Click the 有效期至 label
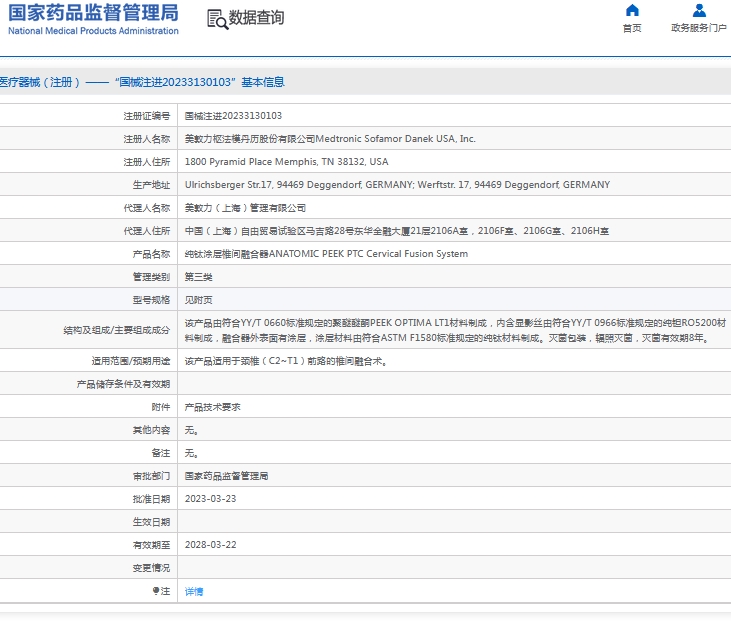 (x=151, y=545)
